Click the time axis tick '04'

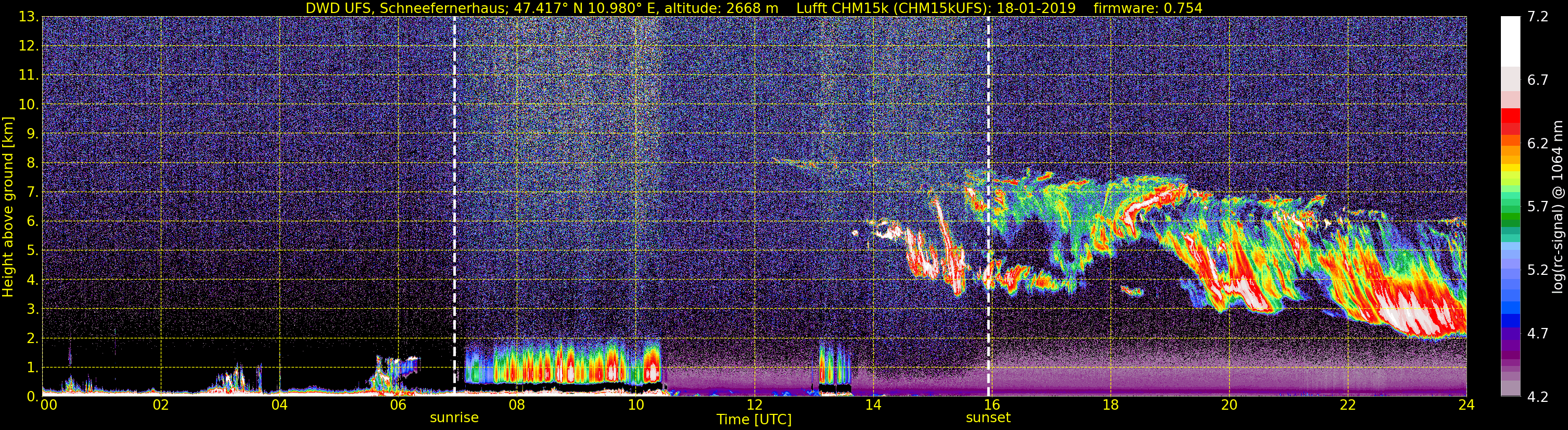(279, 406)
